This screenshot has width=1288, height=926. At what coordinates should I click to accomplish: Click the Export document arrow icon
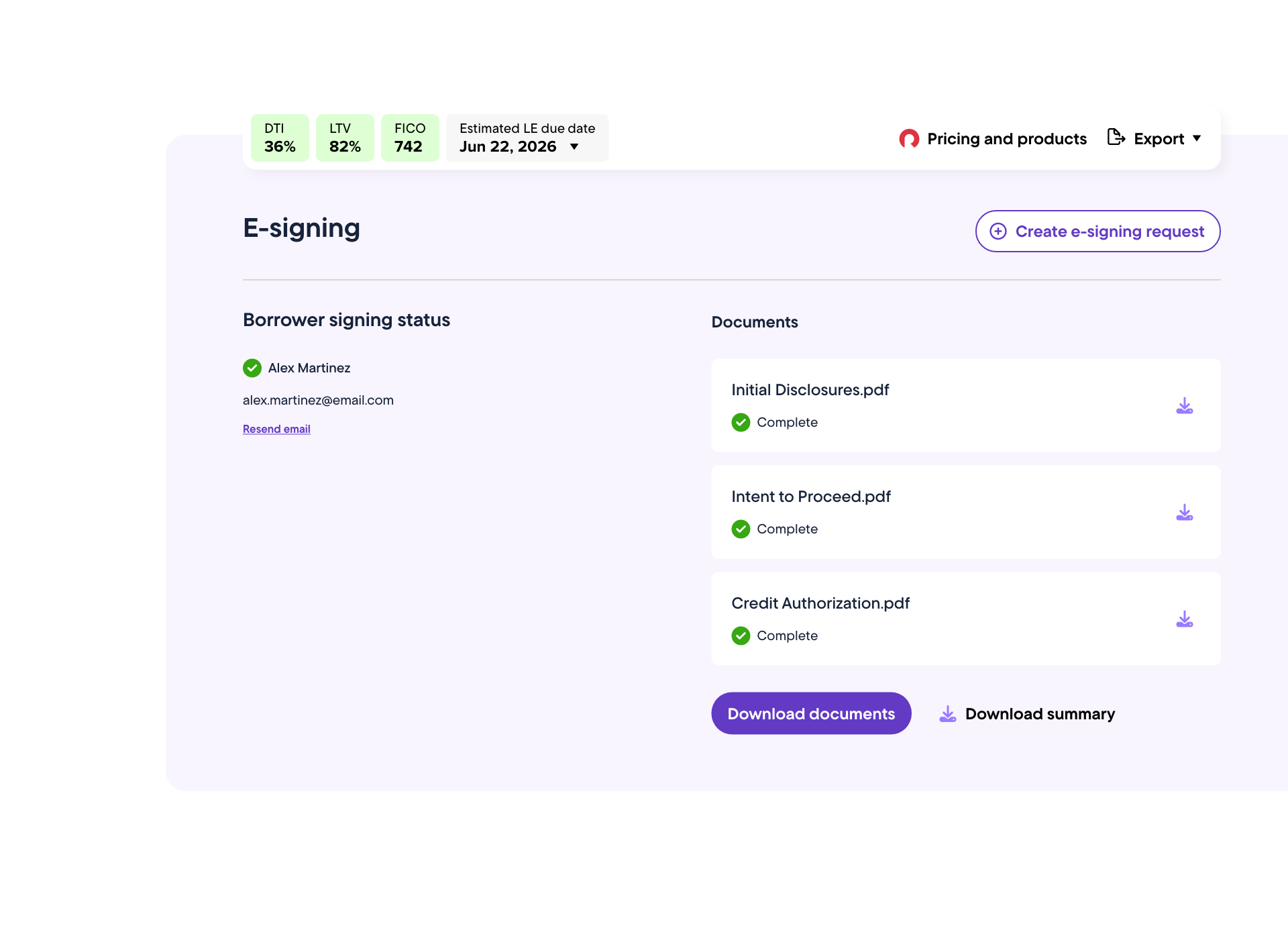pyautogui.click(x=1116, y=138)
